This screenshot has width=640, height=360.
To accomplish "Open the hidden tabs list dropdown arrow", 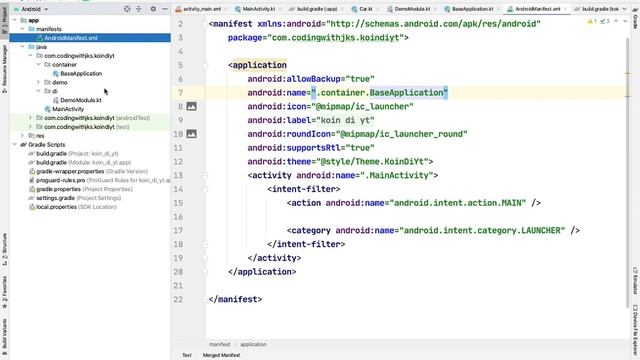I will tap(624, 9).
